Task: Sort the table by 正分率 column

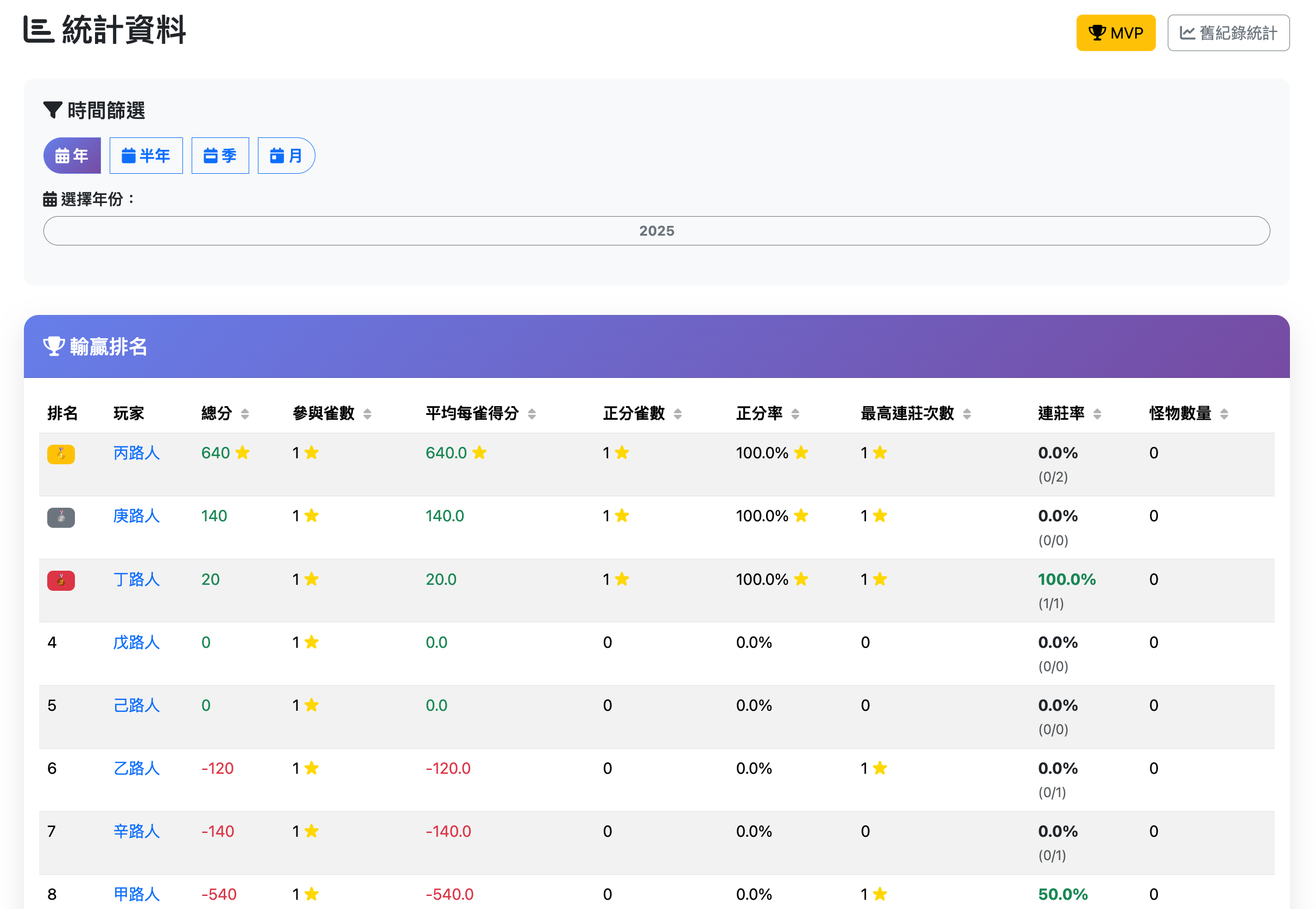Action: pyautogui.click(x=794, y=414)
